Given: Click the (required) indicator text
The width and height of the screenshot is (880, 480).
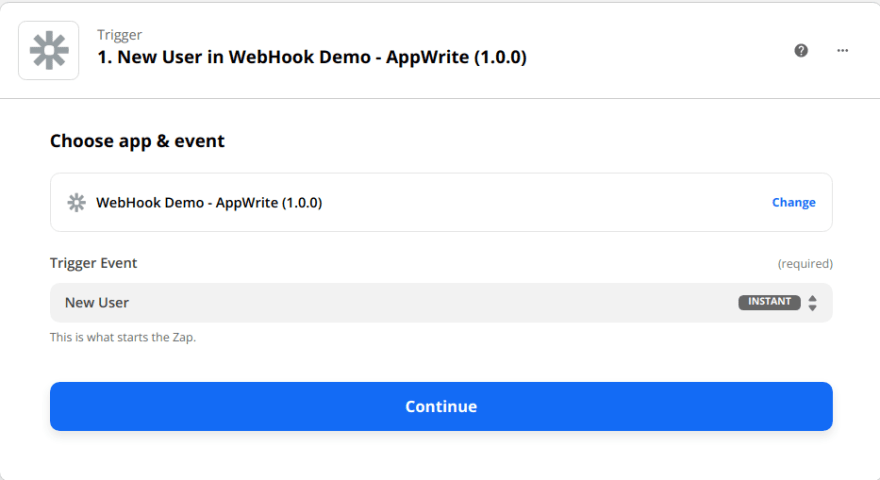Looking at the screenshot, I should pyautogui.click(x=805, y=264).
